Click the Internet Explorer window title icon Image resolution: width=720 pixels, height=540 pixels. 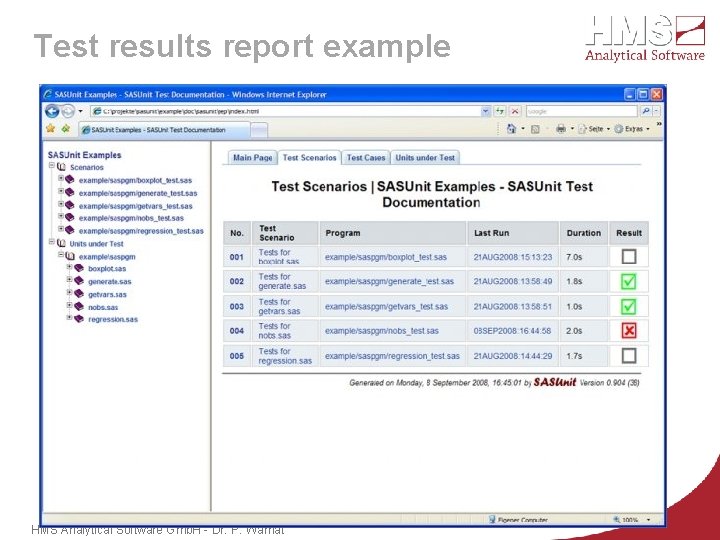pyautogui.click(x=48, y=94)
